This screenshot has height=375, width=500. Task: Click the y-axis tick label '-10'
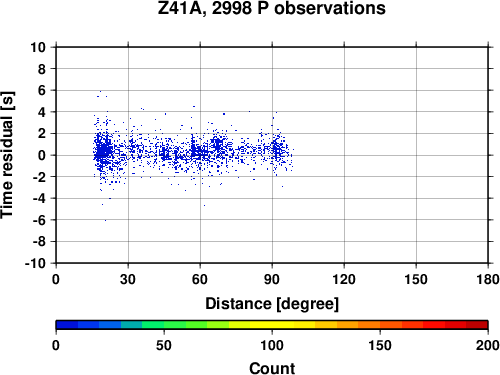(x=35, y=263)
